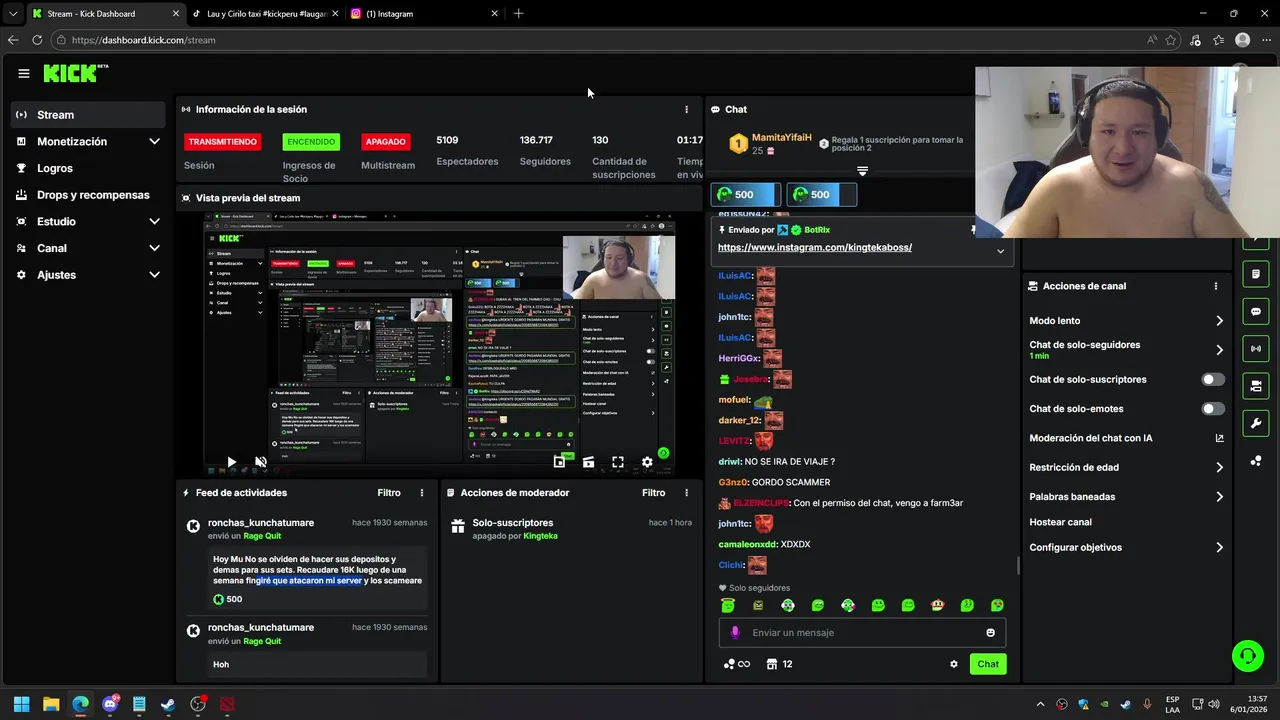Open Configurar objetivos settings
The height and width of the screenshot is (720, 1280).
pyautogui.click(x=1126, y=548)
